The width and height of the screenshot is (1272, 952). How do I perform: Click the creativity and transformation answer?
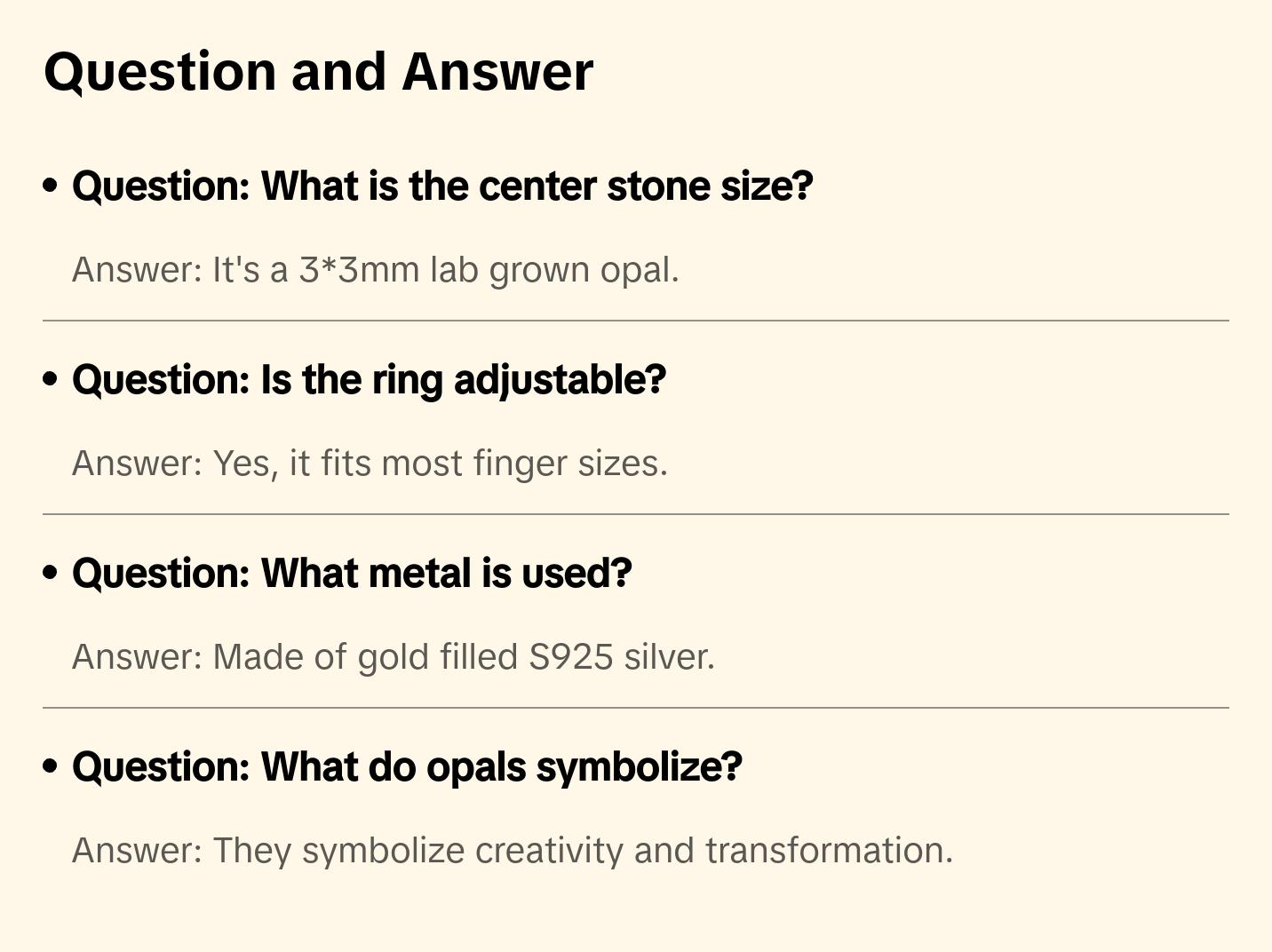[512, 851]
